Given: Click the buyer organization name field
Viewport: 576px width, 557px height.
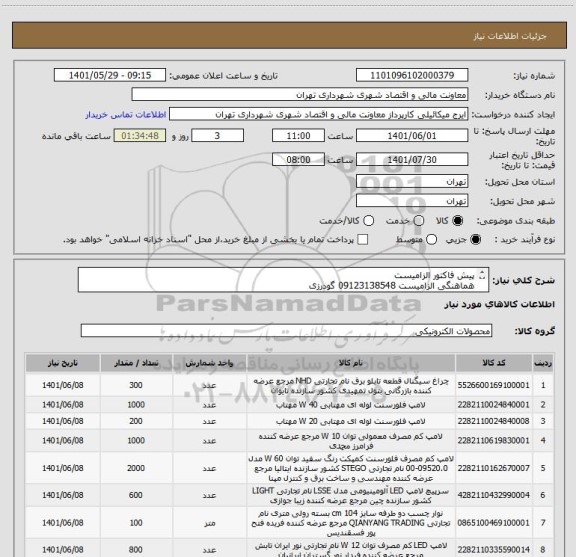Looking at the screenshot, I should click(x=300, y=95).
